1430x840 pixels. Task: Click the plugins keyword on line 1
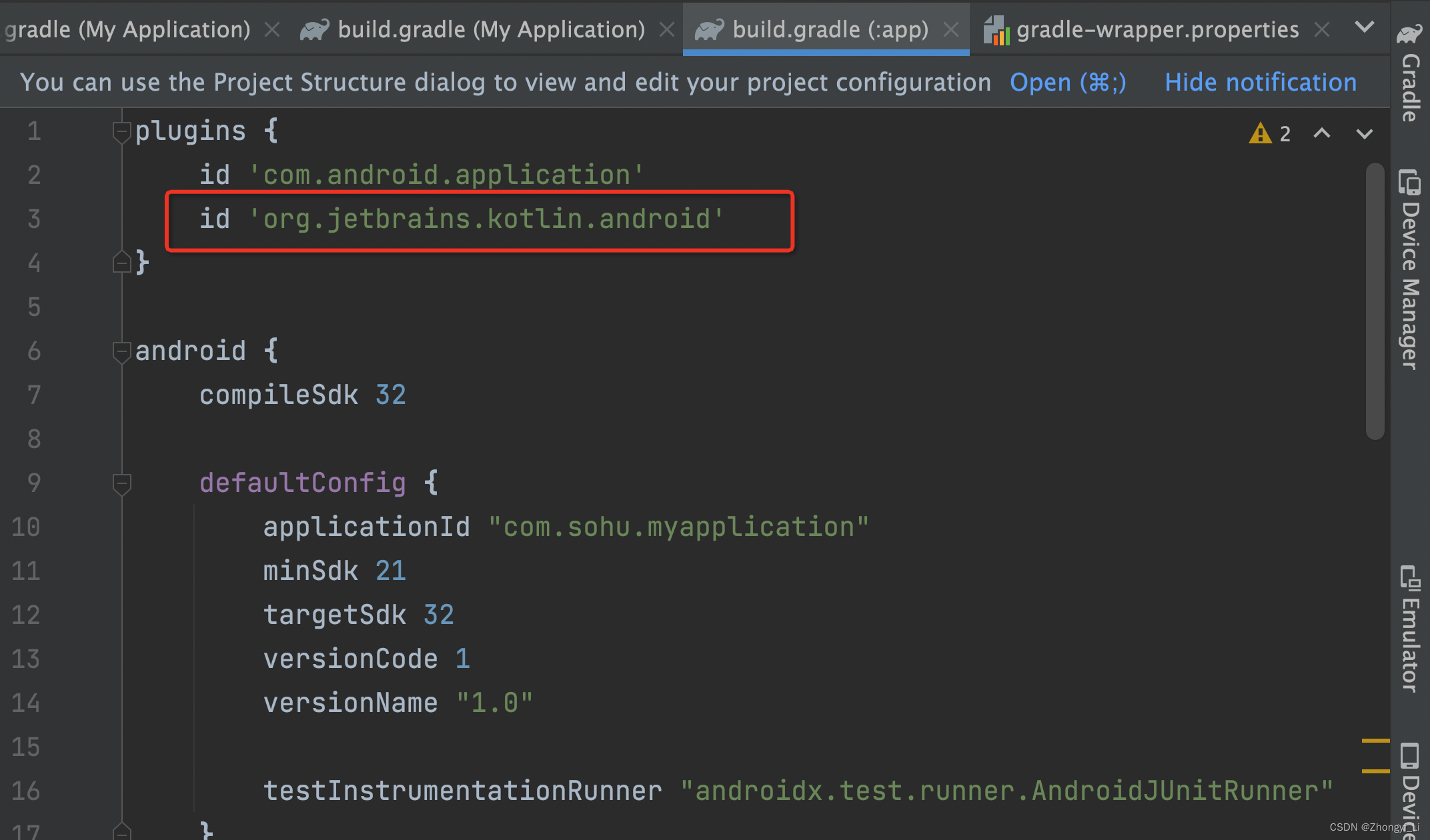click(x=191, y=131)
